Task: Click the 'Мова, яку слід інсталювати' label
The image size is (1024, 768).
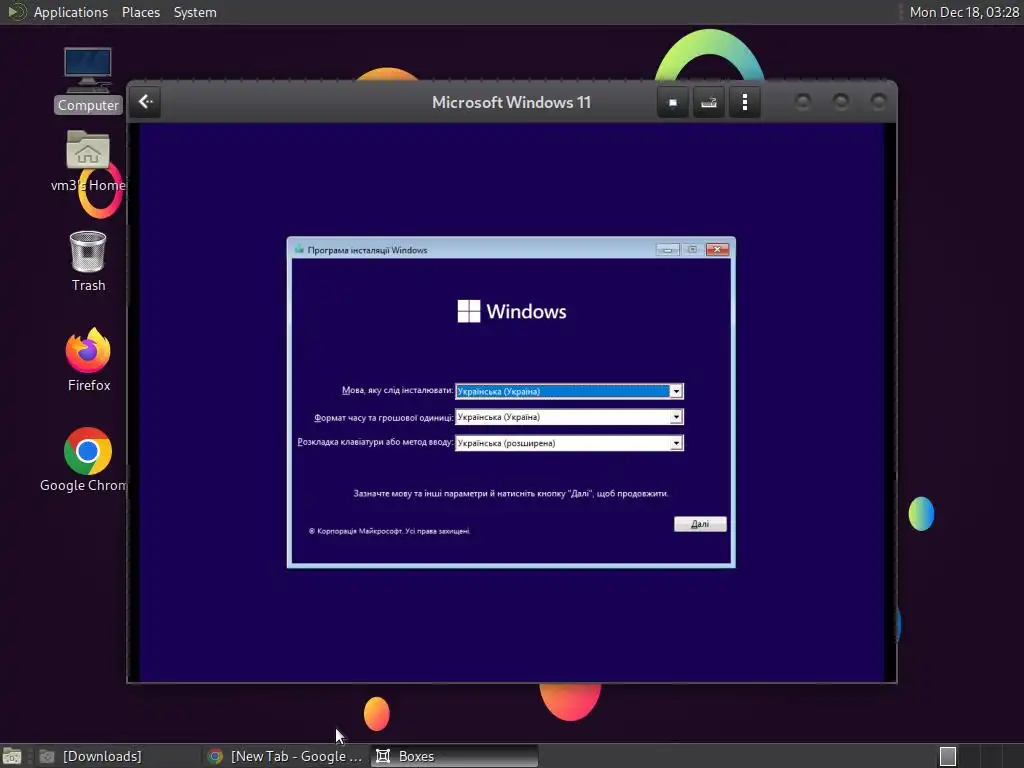Action: (397, 390)
